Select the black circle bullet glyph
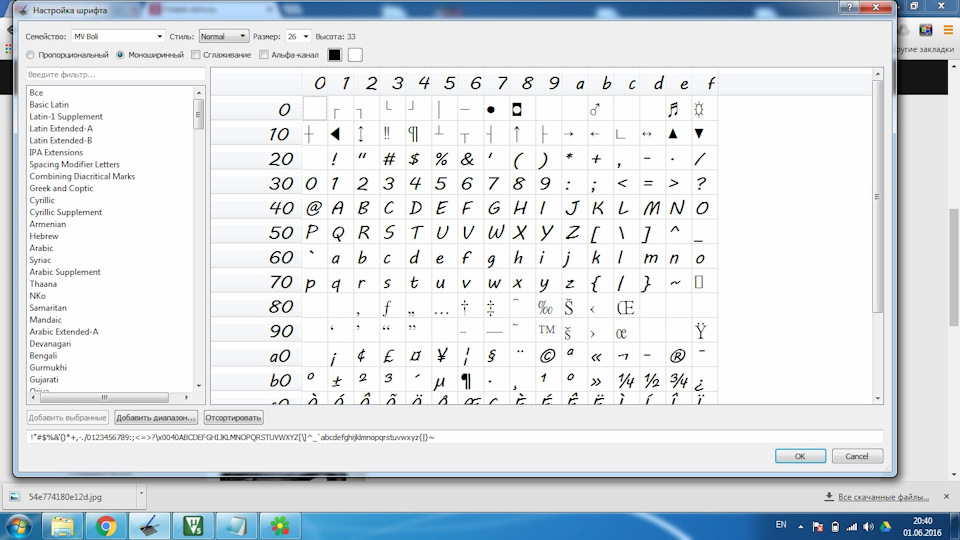The height and width of the screenshot is (540, 960). pos(490,110)
